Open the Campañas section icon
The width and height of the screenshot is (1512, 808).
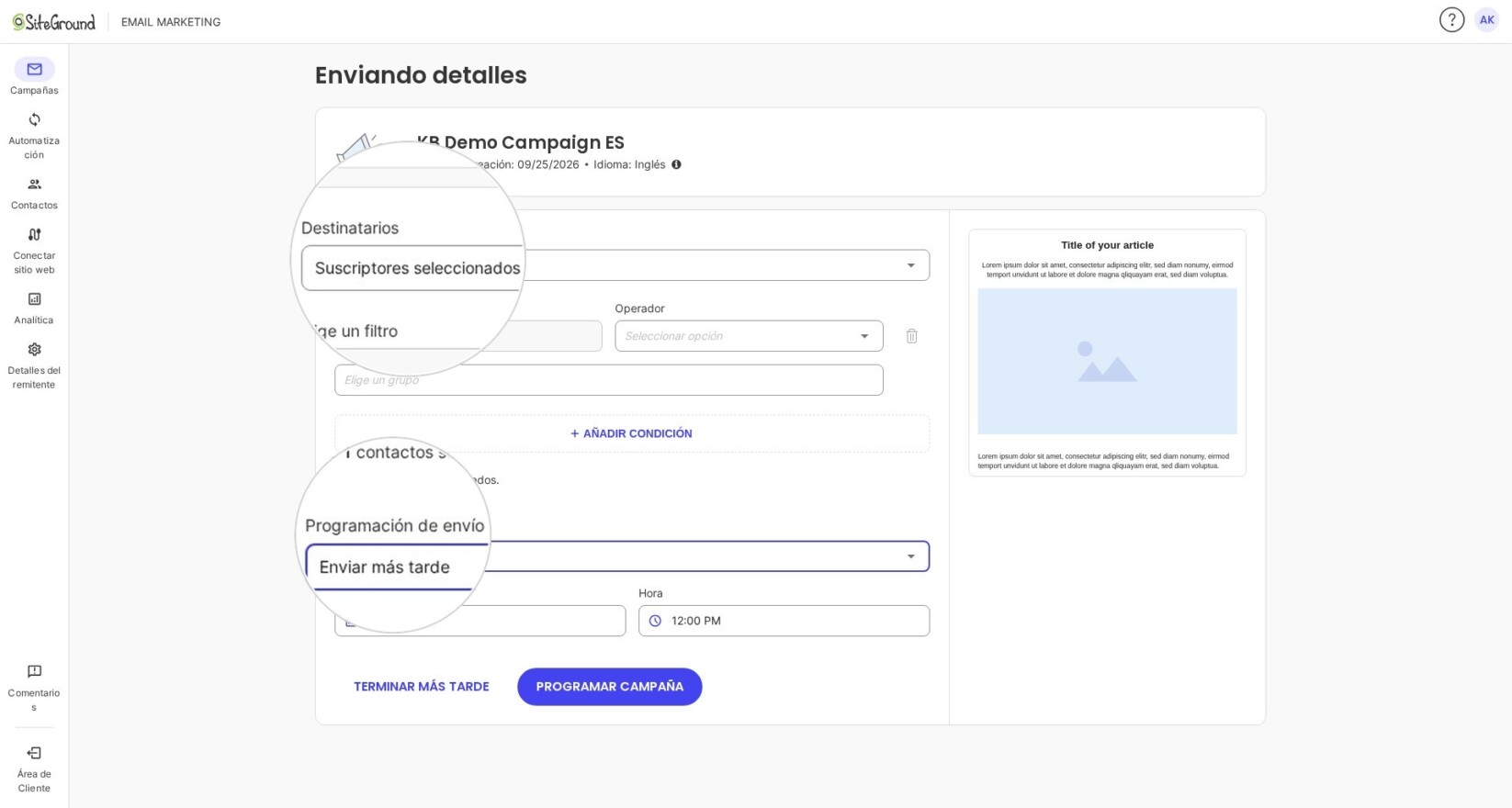[34, 70]
